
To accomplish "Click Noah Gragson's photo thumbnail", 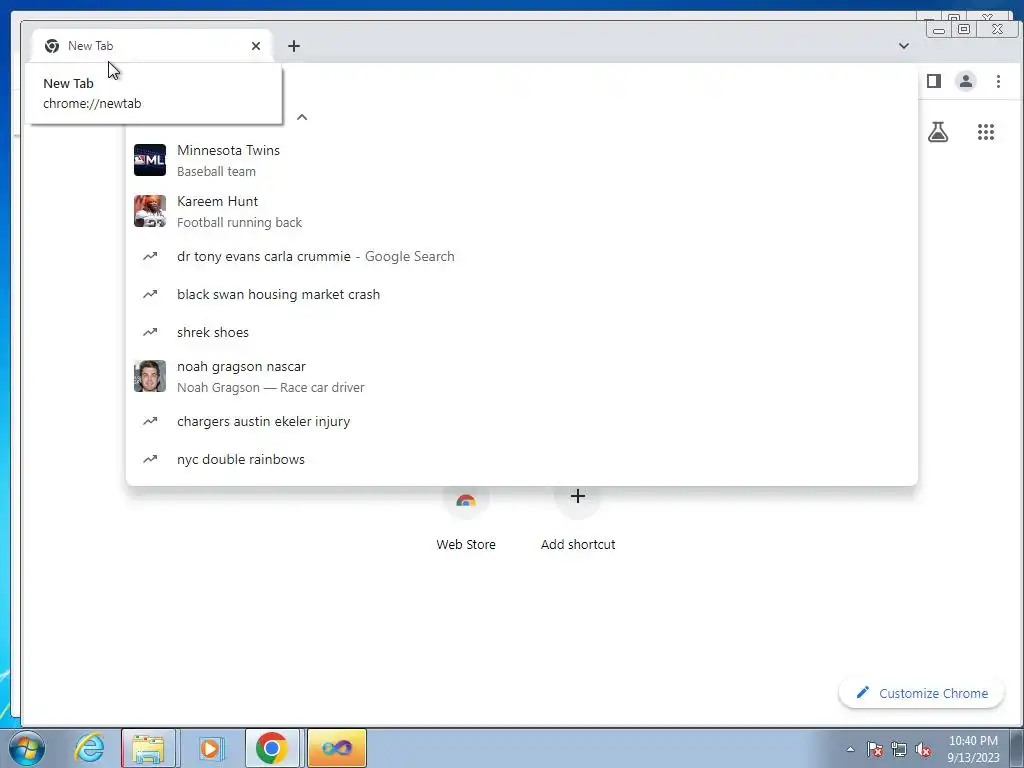I will coord(150,376).
